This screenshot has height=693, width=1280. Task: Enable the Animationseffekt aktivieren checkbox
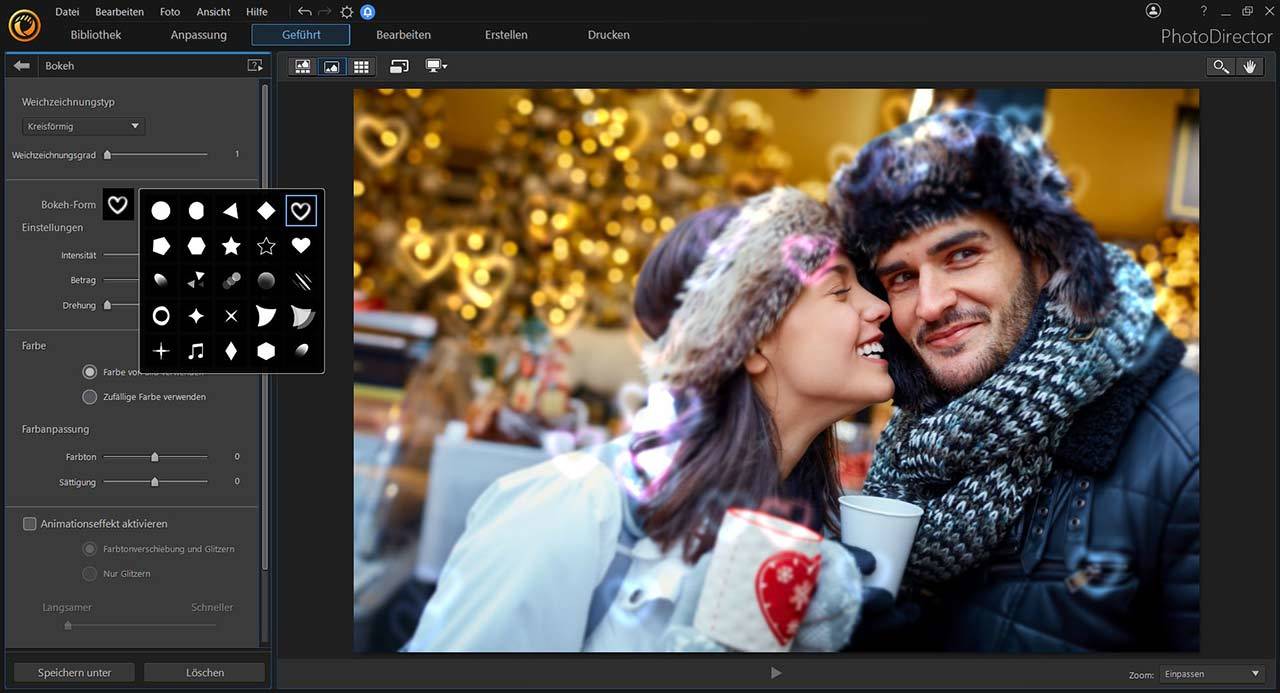[x=30, y=524]
